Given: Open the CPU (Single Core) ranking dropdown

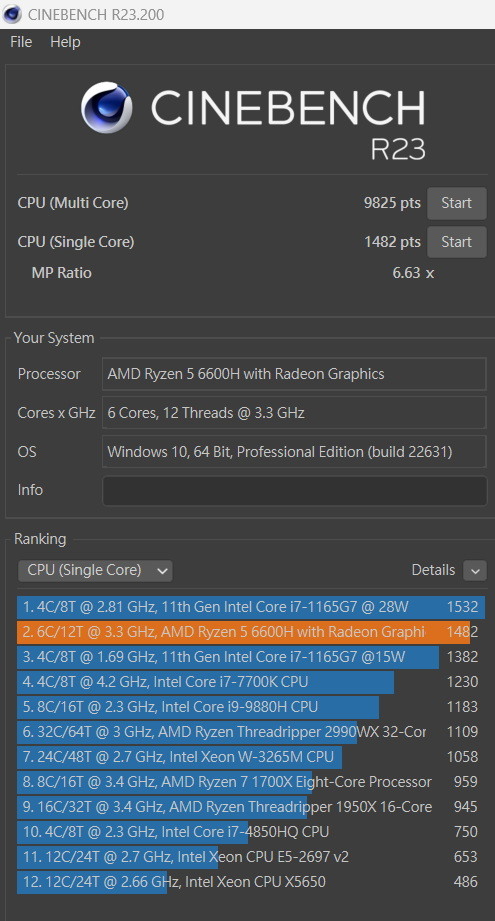Looking at the screenshot, I should 95,570.
